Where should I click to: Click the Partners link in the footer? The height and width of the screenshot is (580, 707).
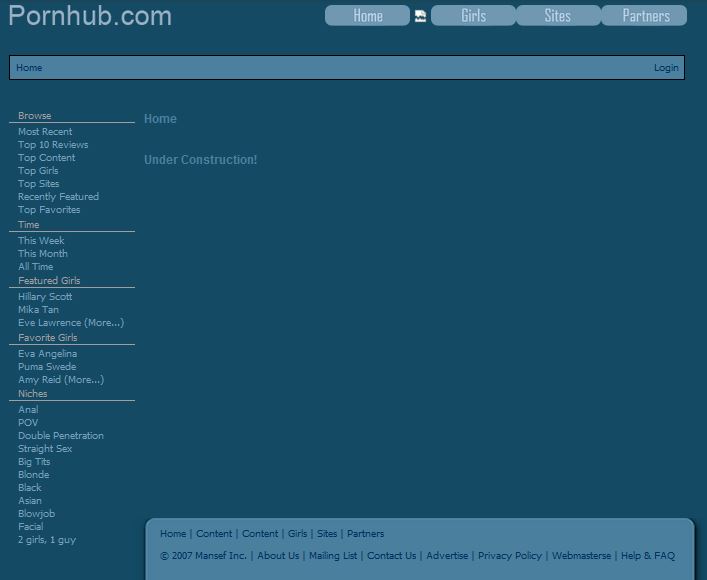click(x=366, y=534)
